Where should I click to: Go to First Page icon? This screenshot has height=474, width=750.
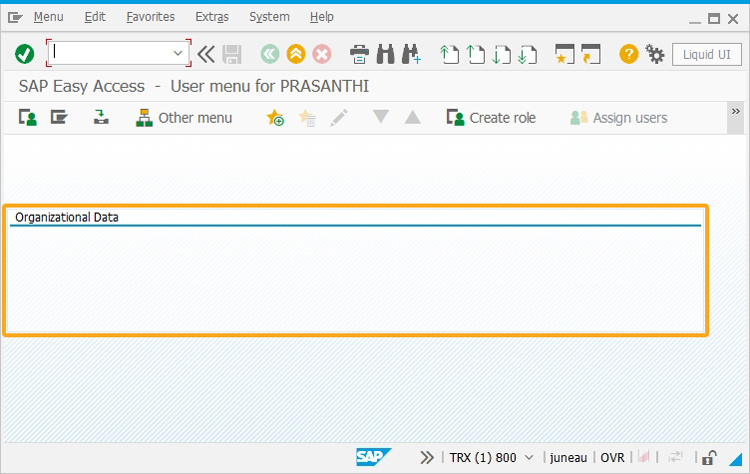[449, 54]
